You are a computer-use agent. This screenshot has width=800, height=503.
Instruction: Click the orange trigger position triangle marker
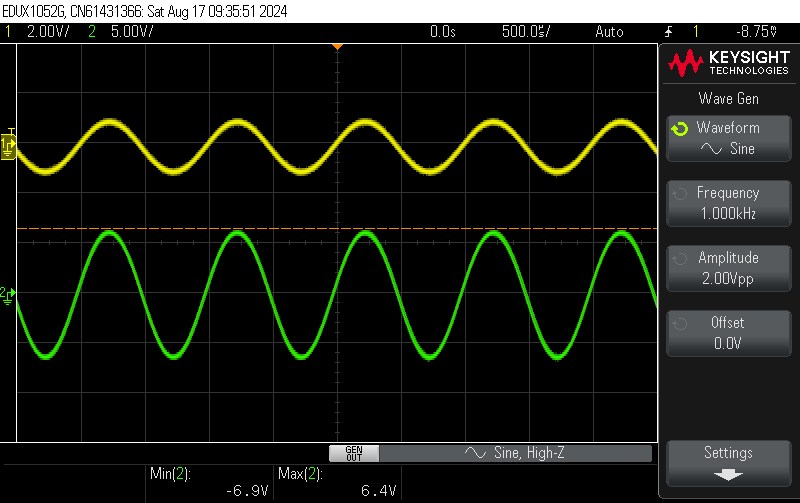[338, 47]
